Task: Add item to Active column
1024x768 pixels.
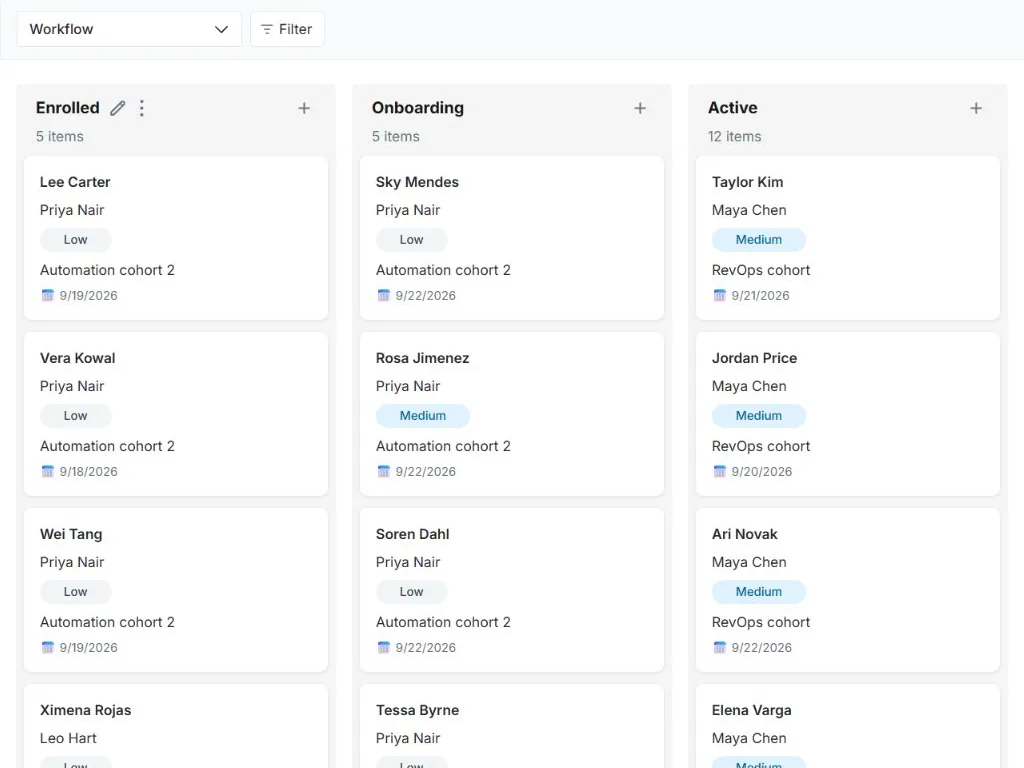Action: pyautogui.click(x=976, y=108)
